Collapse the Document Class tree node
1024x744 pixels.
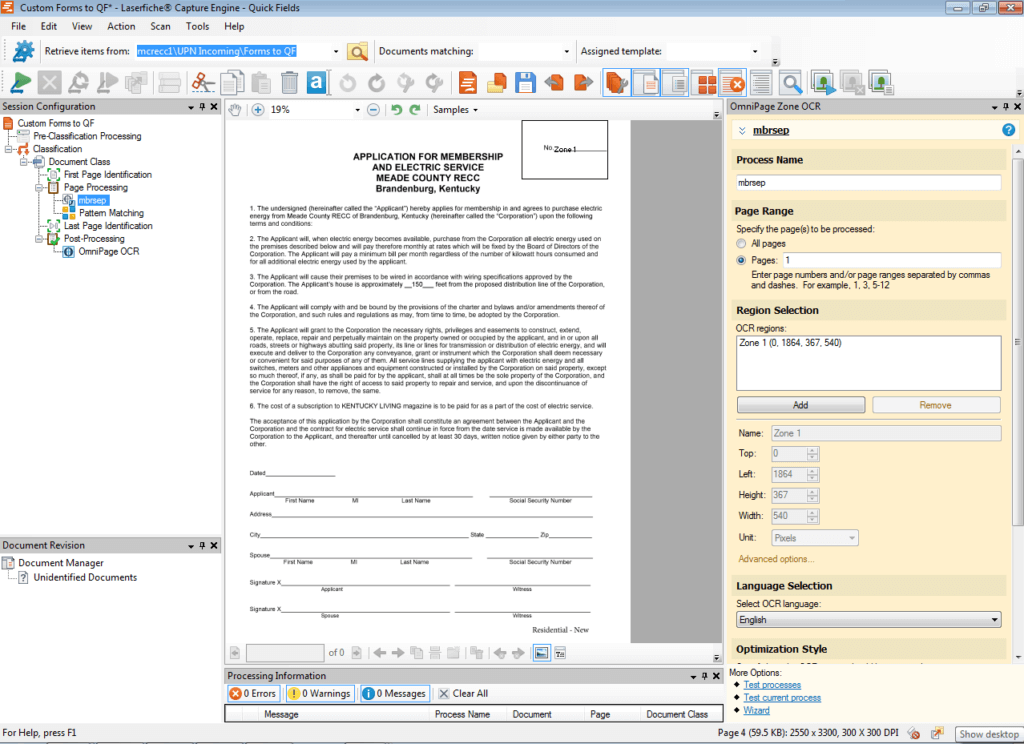click(x=23, y=161)
